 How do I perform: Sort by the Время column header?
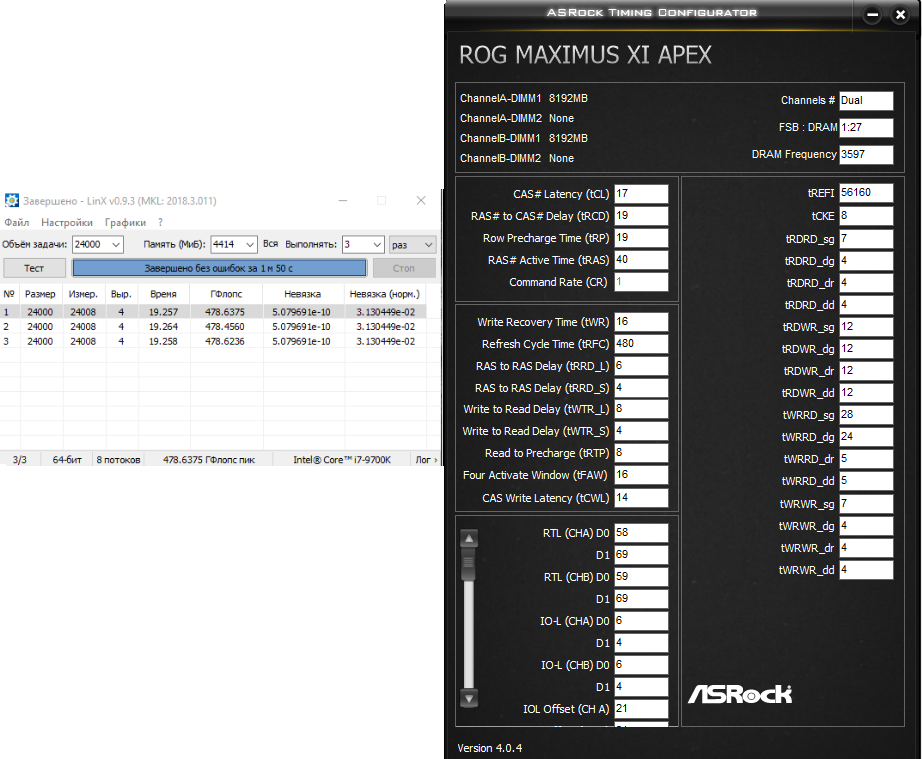pos(163,294)
